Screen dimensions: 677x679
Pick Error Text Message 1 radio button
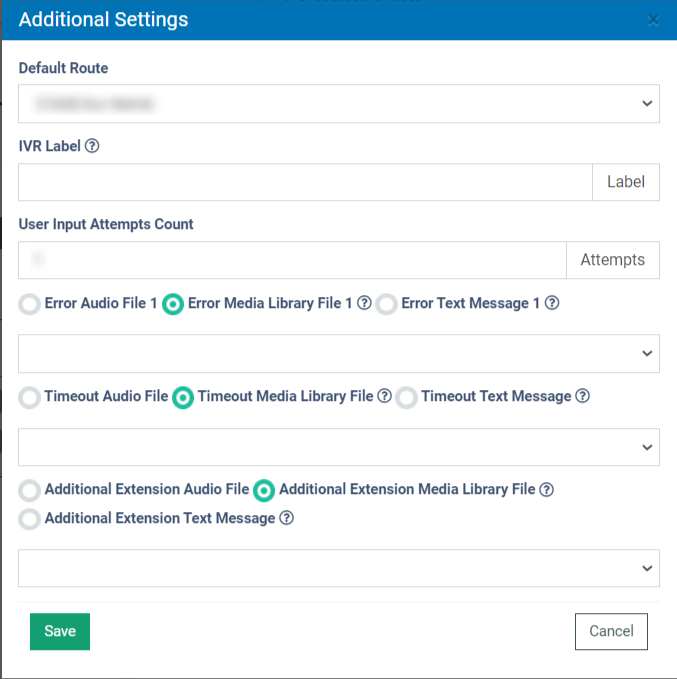click(387, 305)
